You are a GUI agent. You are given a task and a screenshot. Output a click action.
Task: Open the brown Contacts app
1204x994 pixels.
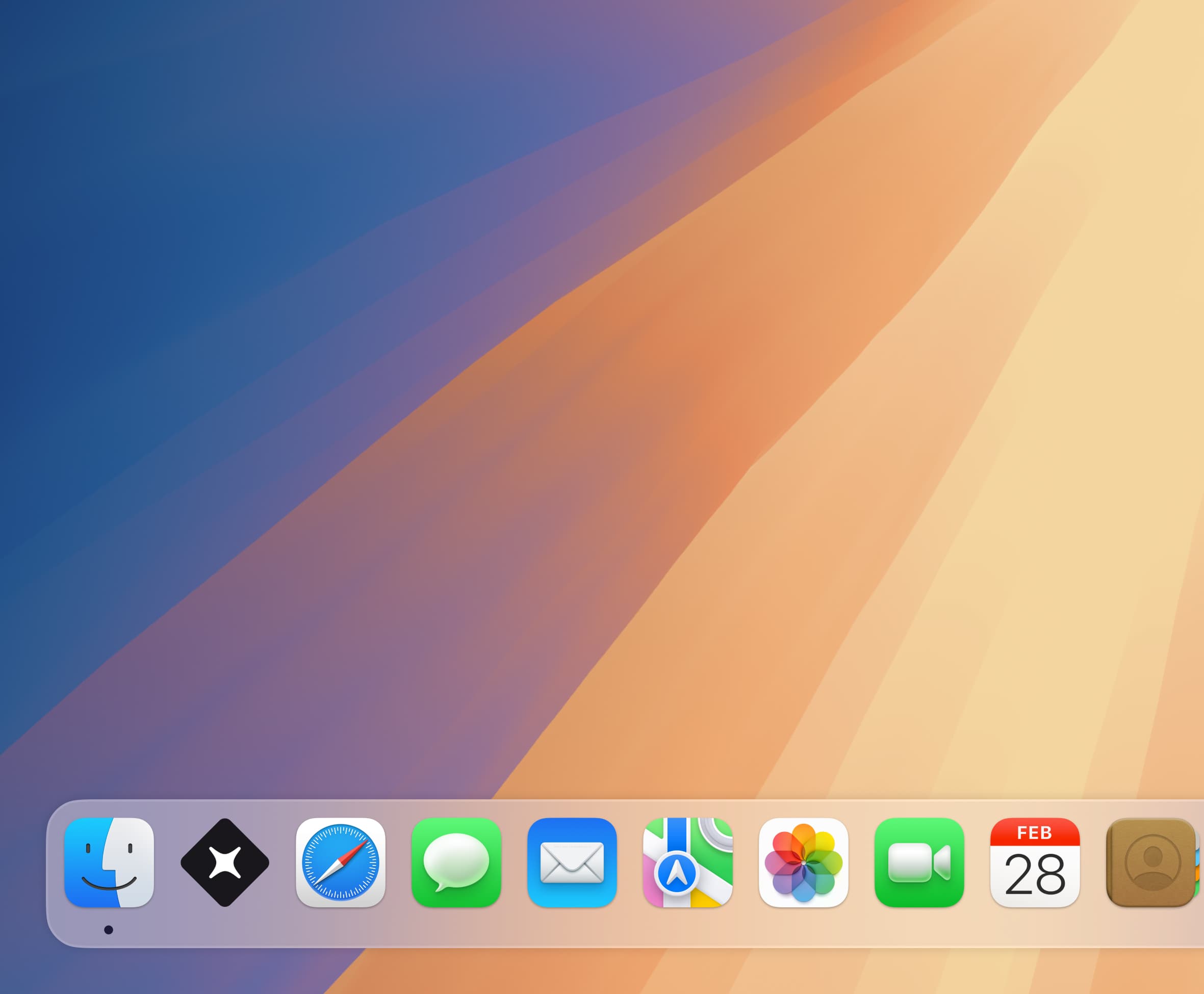coord(1151,862)
